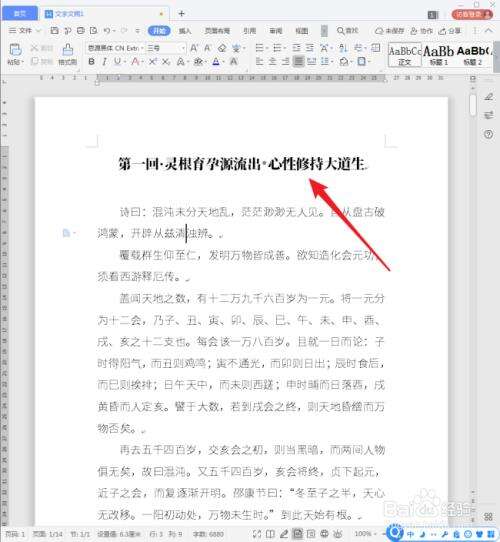The width and height of the screenshot is (500, 542).
Task: Switch to the 插入 ribbon tab
Action: (x=185, y=31)
